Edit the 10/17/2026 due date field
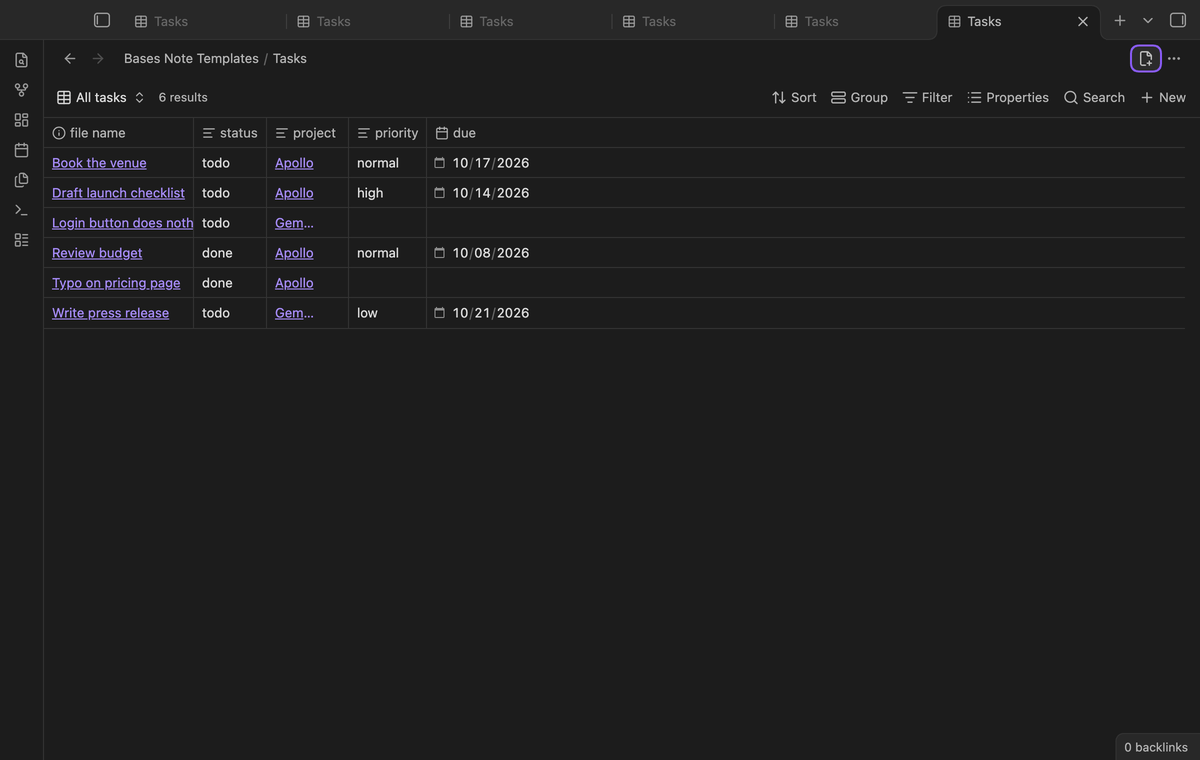 (x=491, y=162)
